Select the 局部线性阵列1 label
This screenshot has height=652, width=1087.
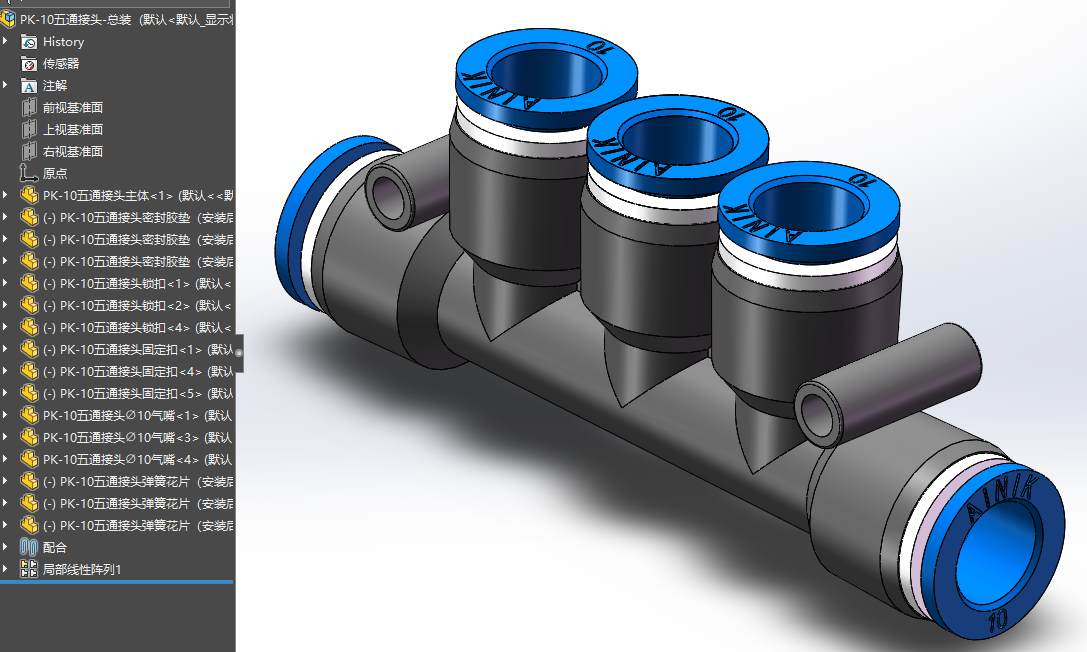click(82, 570)
